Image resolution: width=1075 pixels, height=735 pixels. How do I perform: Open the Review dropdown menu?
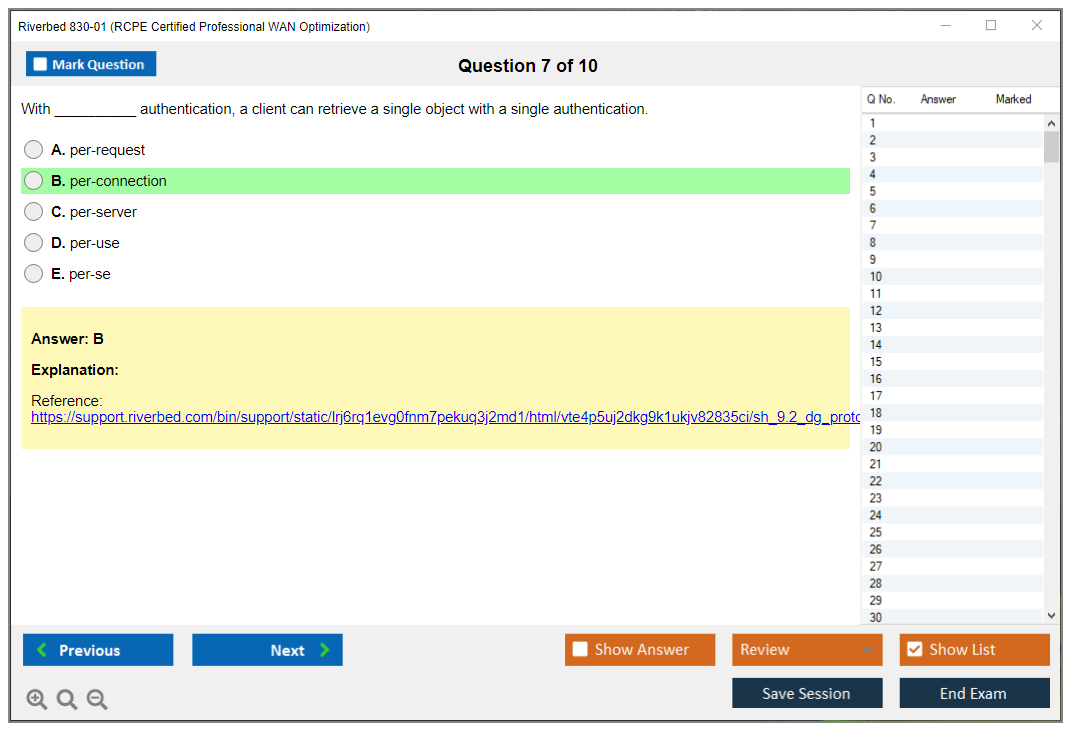click(x=806, y=650)
